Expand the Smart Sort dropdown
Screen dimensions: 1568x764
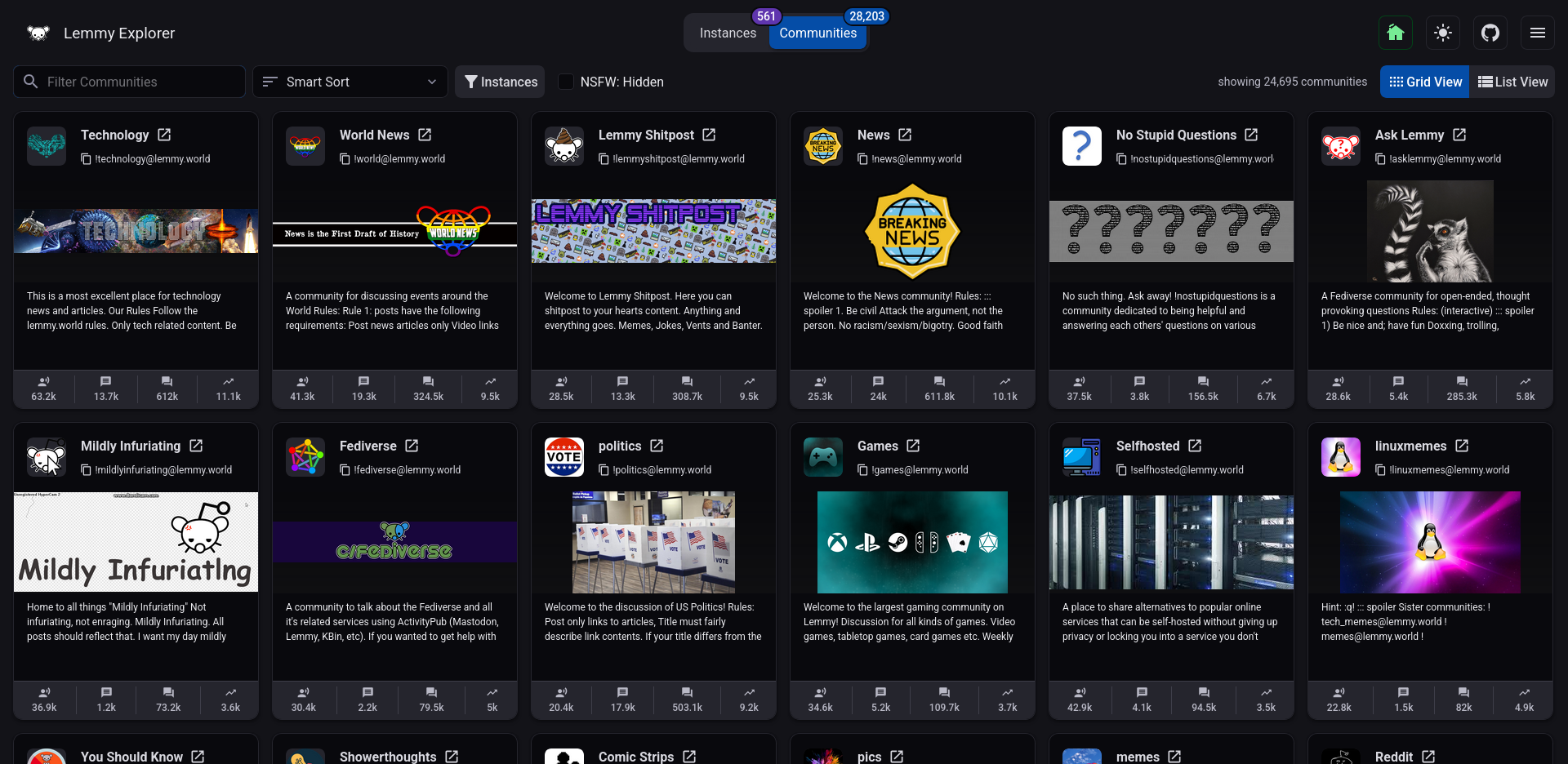(350, 82)
